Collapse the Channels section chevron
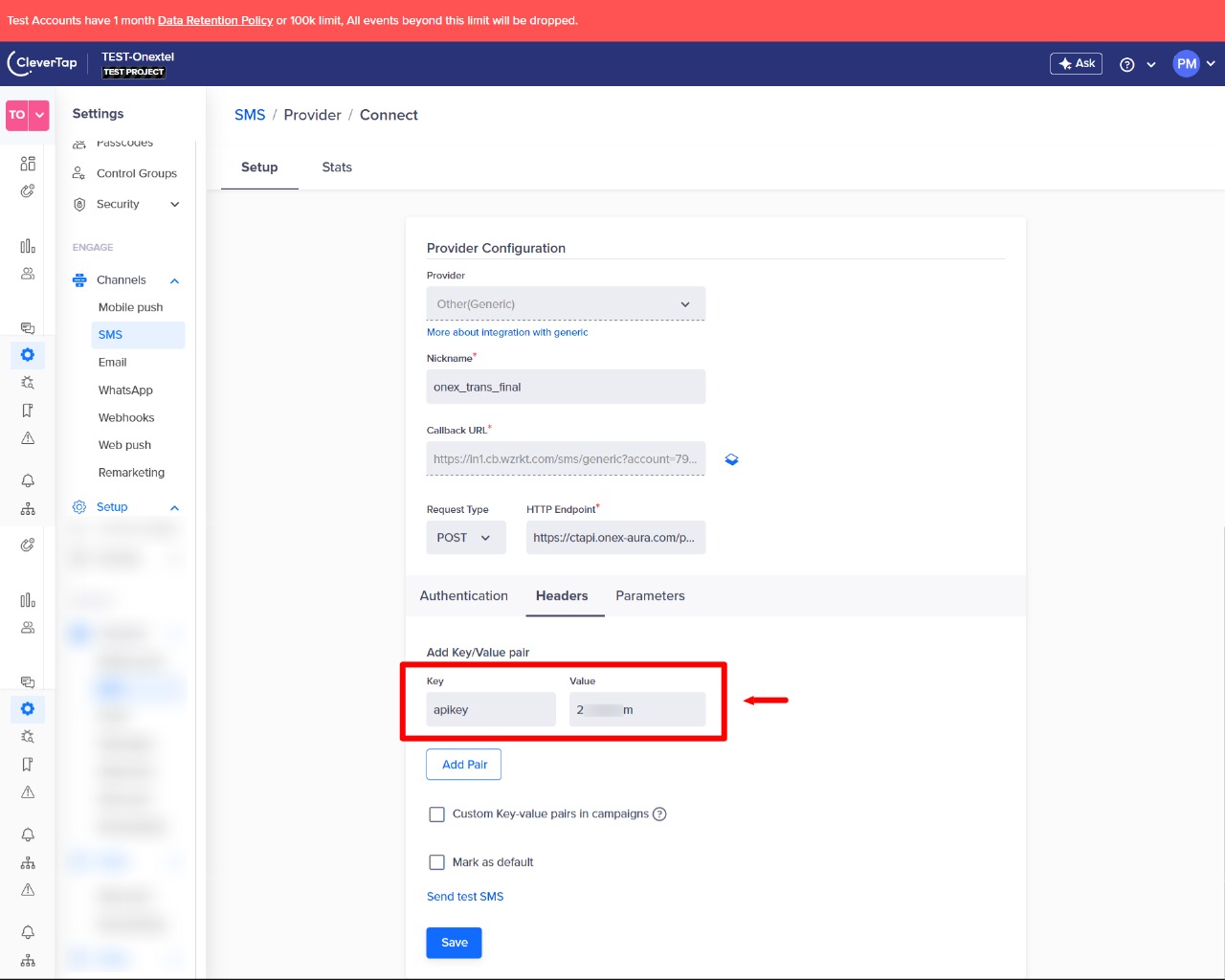This screenshot has width=1225, height=980. point(175,280)
